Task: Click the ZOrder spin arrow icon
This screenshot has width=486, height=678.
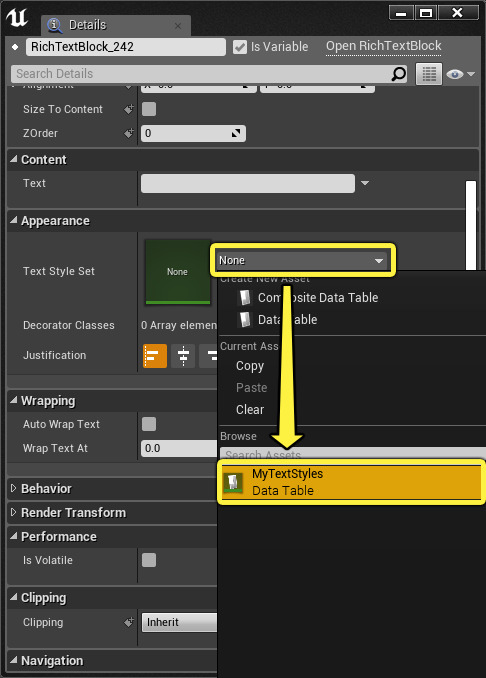Action: (236, 133)
